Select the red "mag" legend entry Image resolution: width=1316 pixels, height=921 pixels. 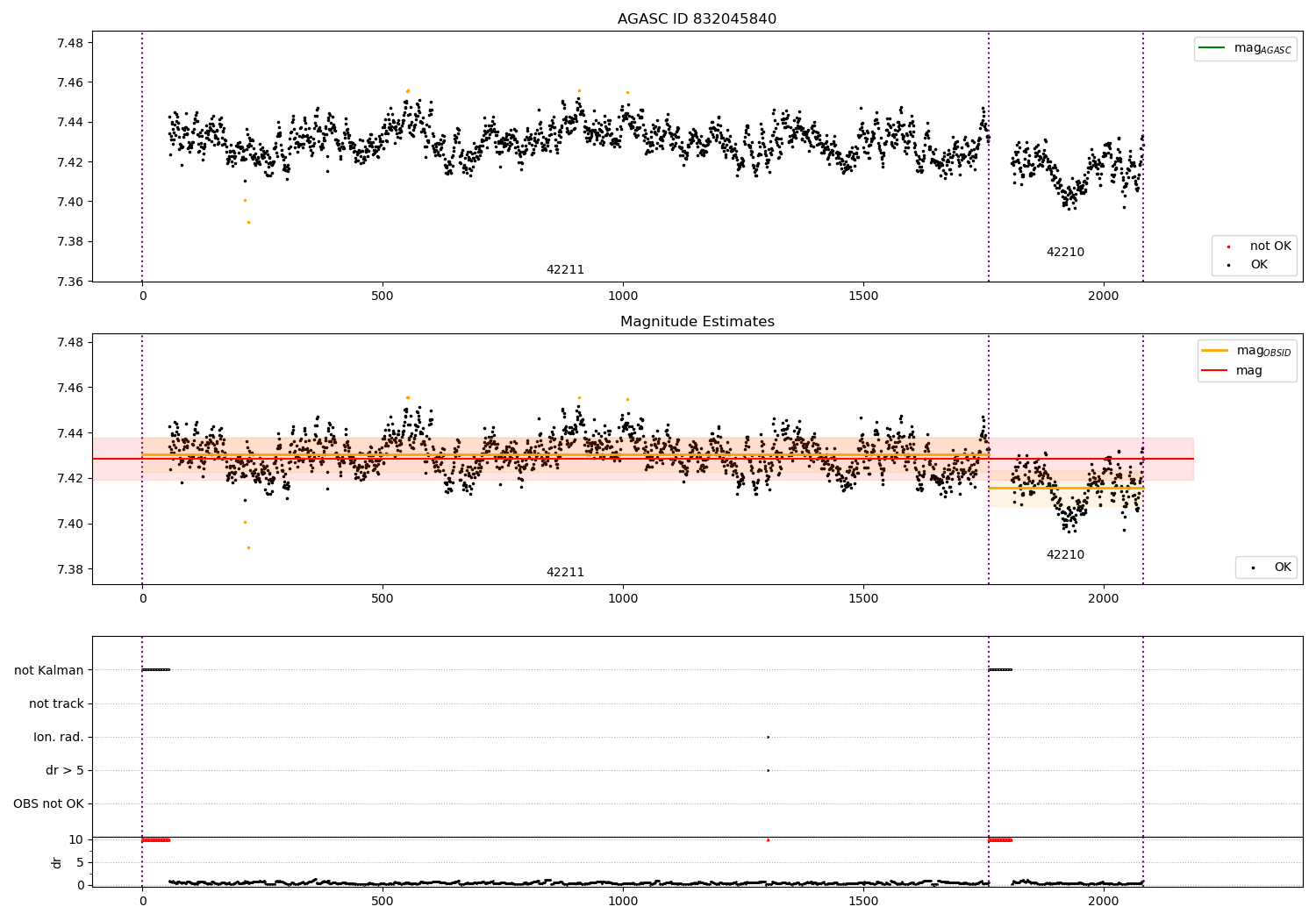click(1232, 371)
